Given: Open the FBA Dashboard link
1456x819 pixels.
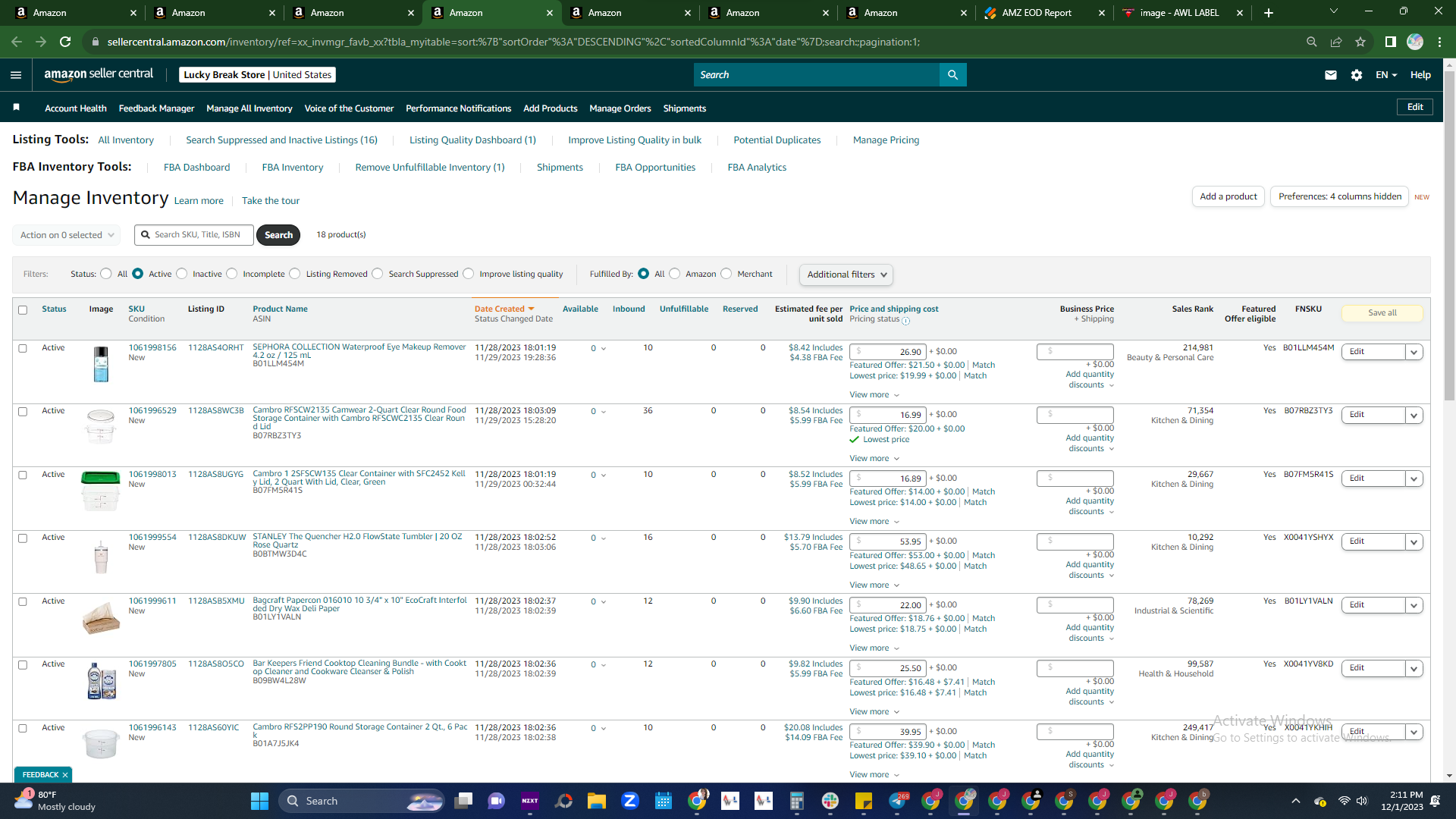Looking at the screenshot, I should (x=196, y=168).
